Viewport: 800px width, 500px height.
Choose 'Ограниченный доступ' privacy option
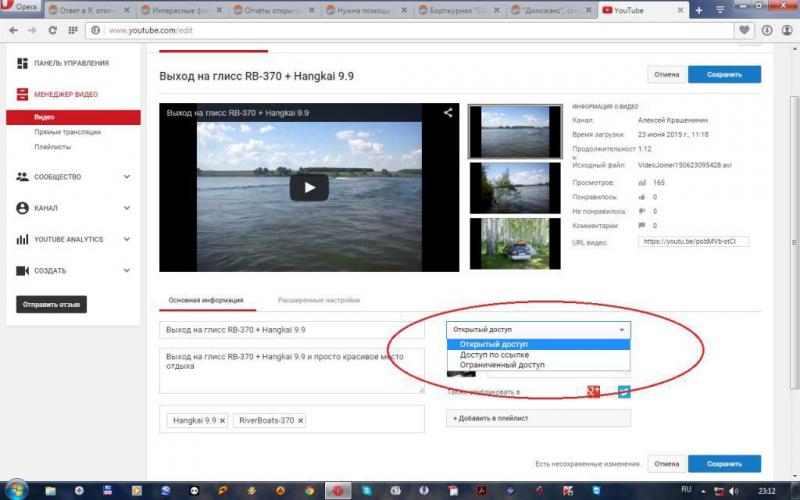pyautogui.click(x=538, y=365)
